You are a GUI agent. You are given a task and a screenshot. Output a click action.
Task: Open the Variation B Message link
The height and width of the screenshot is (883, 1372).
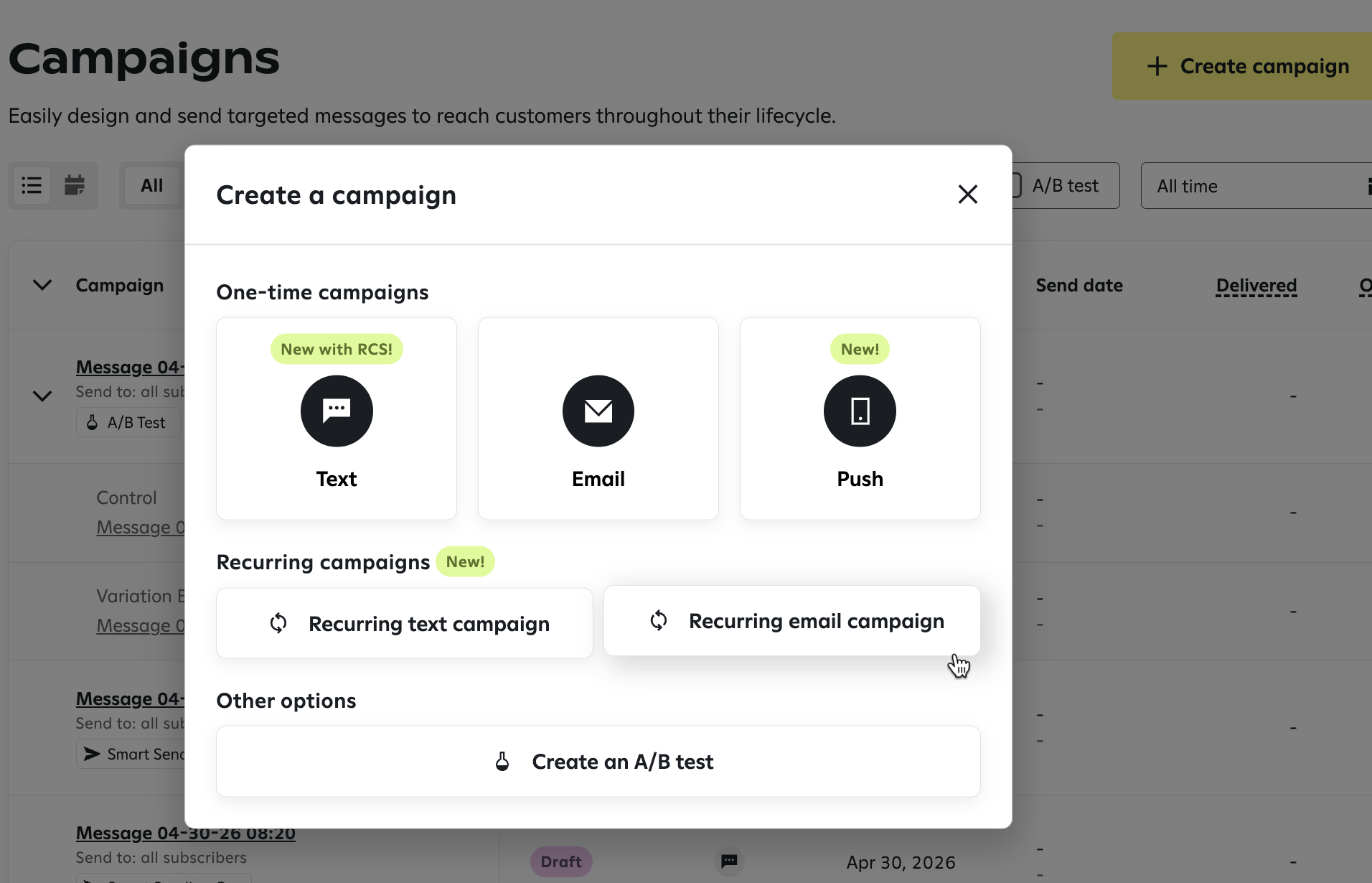point(141,625)
